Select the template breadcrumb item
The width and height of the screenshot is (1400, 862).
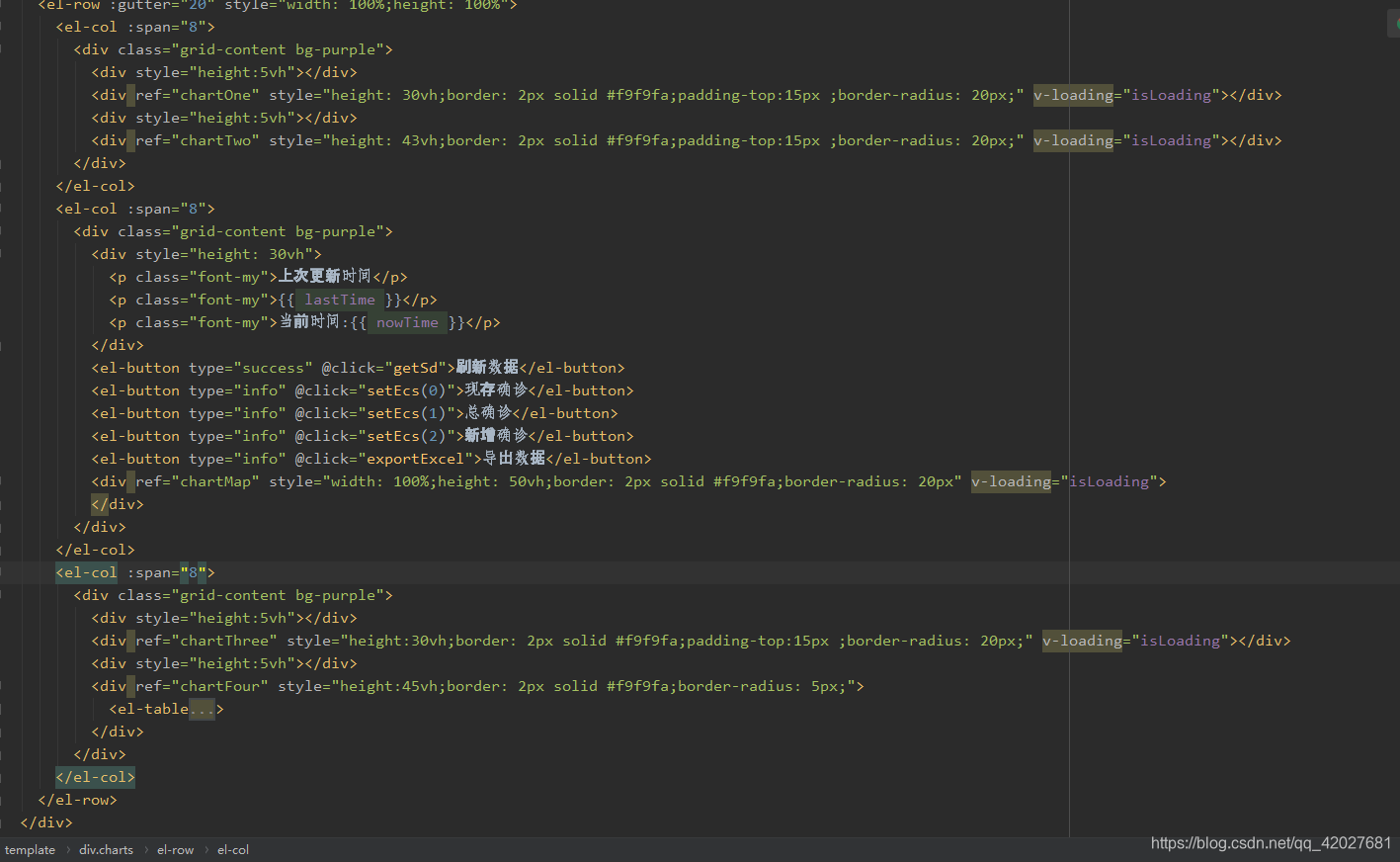coord(30,850)
